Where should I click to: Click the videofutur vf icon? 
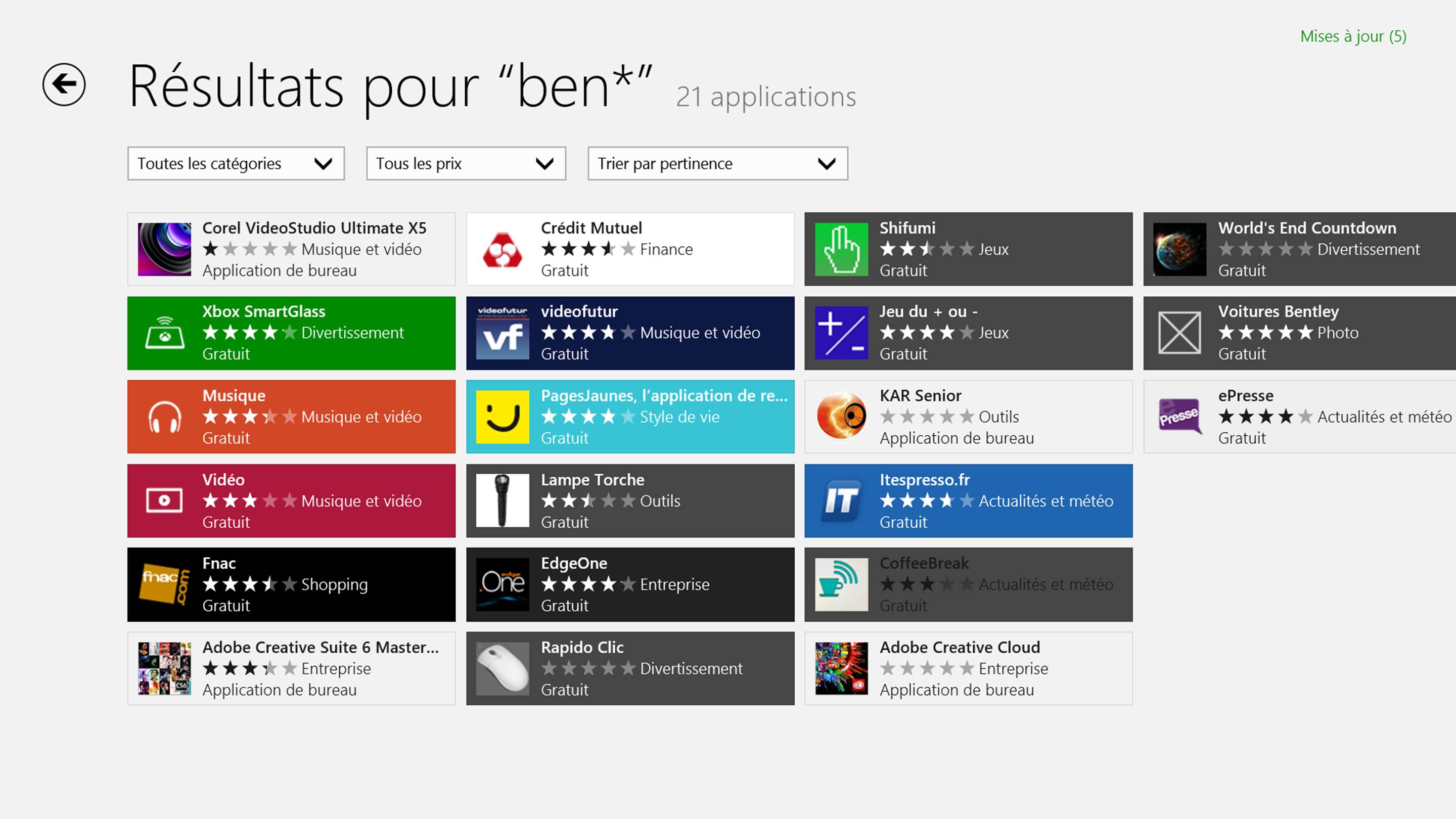click(x=503, y=333)
